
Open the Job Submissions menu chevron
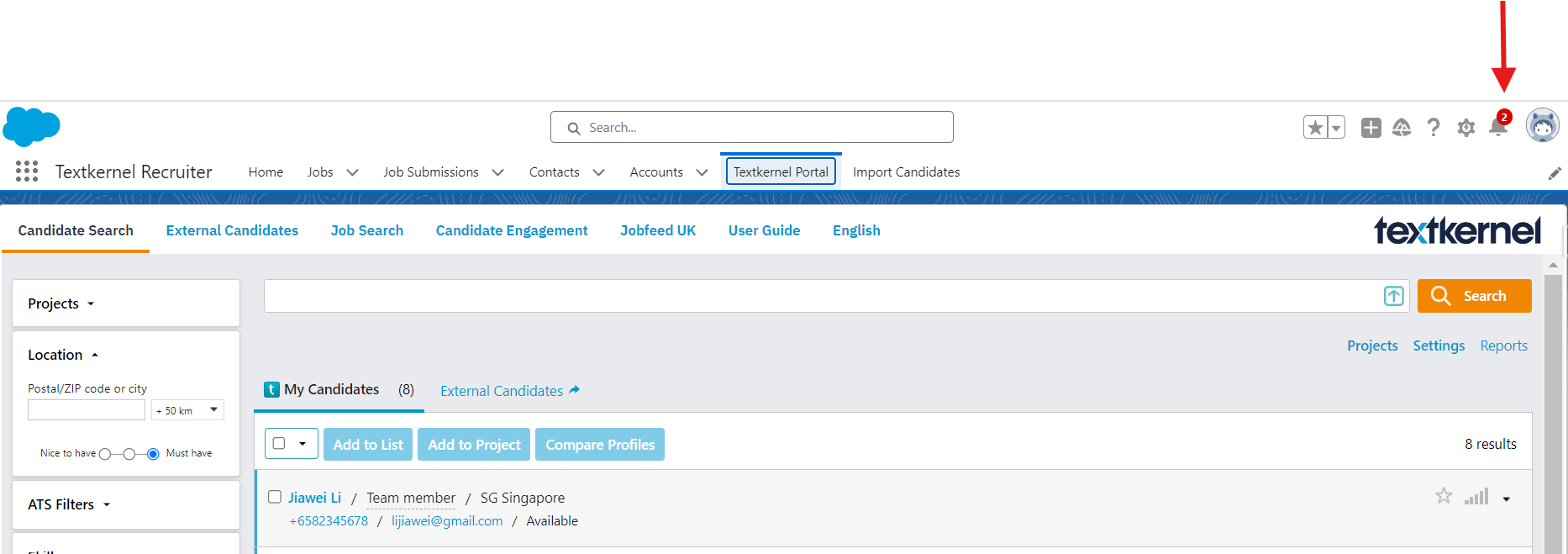coord(498,172)
